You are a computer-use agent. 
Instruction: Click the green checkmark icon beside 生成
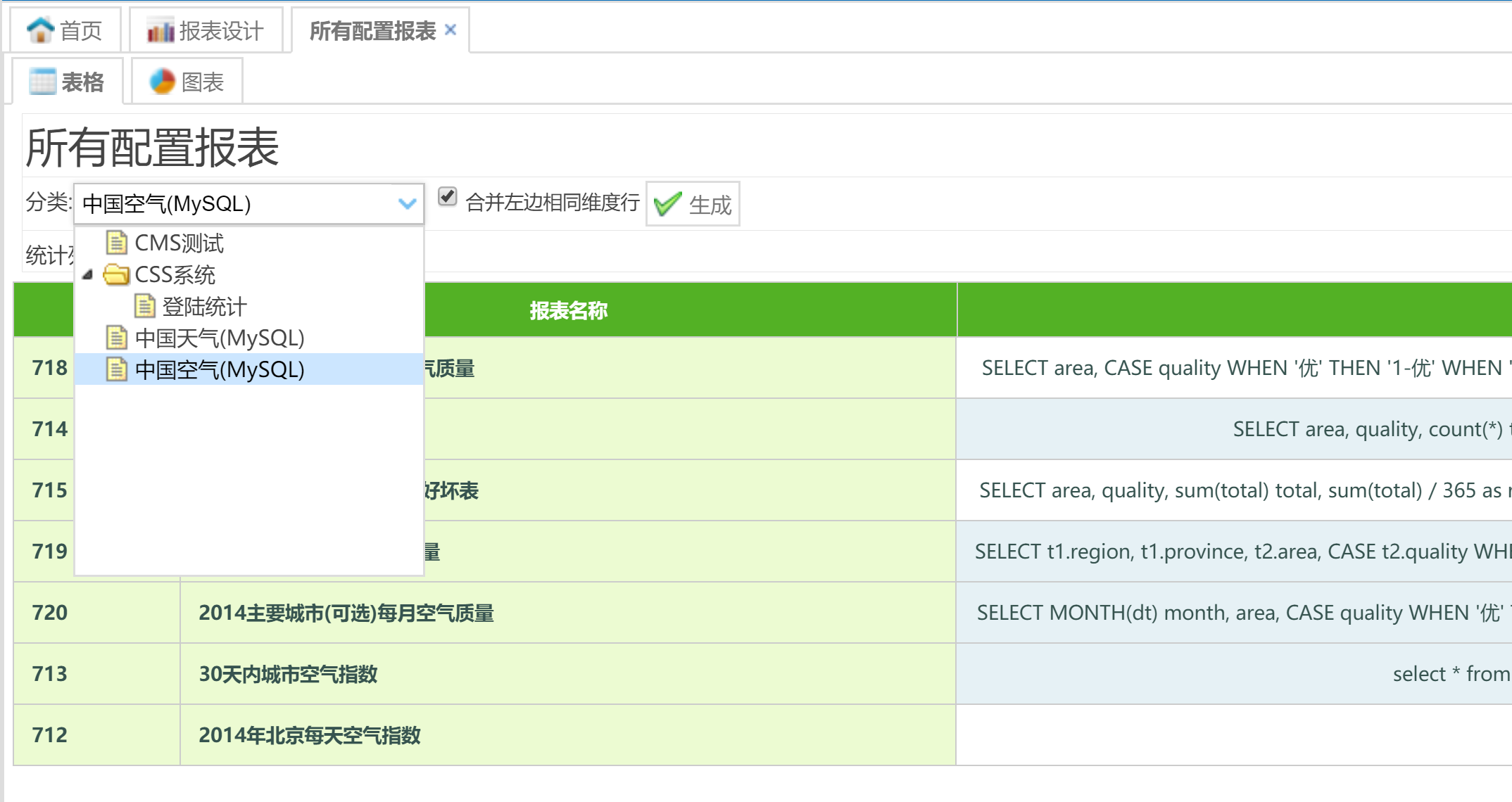pyautogui.click(x=667, y=204)
